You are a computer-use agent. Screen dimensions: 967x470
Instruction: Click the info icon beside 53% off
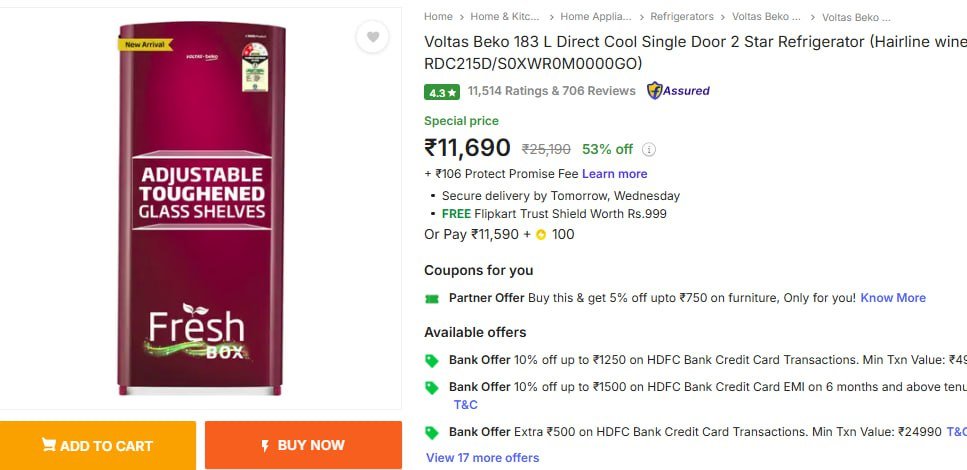pyautogui.click(x=648, y=150)
